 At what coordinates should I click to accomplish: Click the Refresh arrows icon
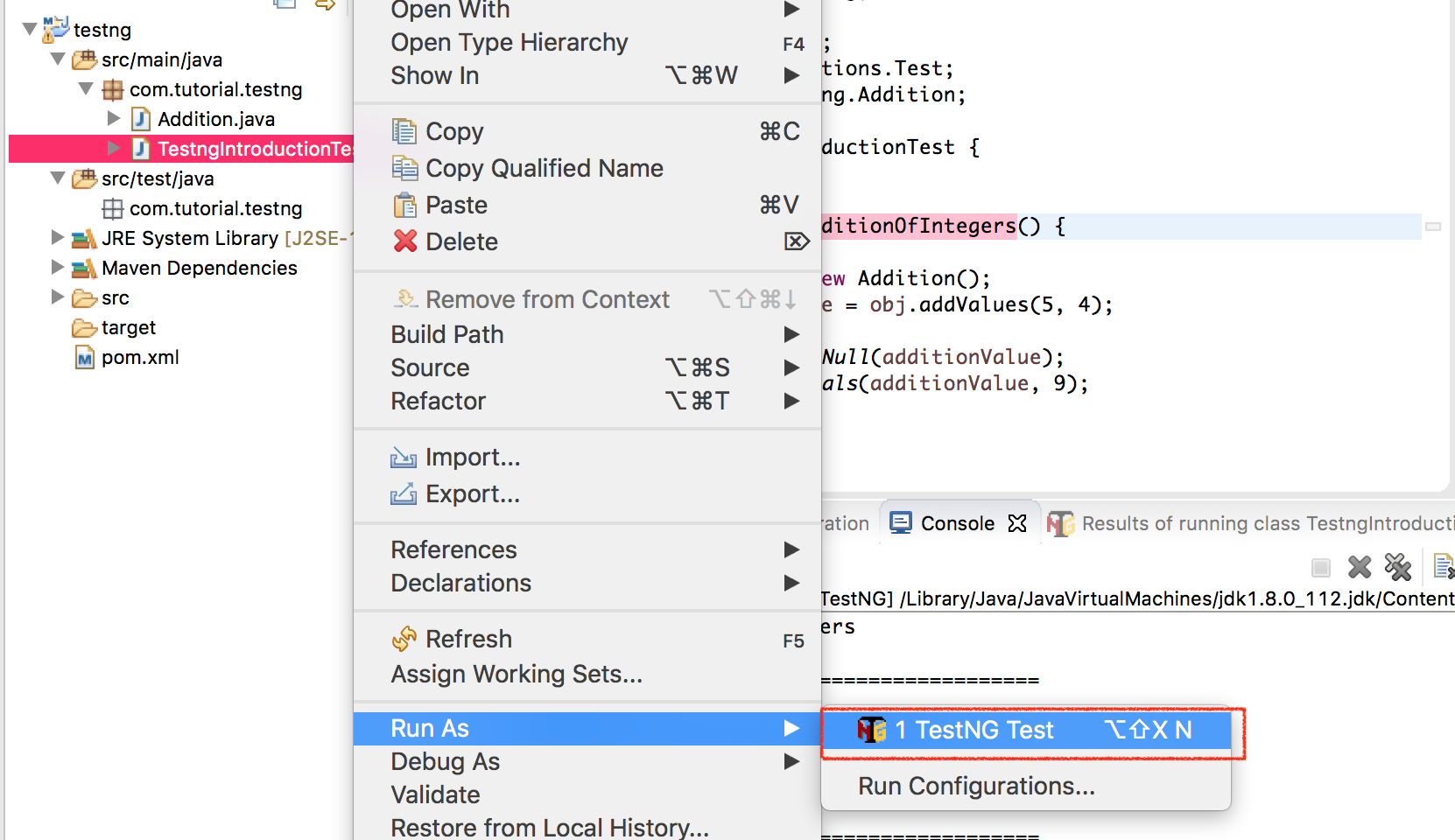404,639
